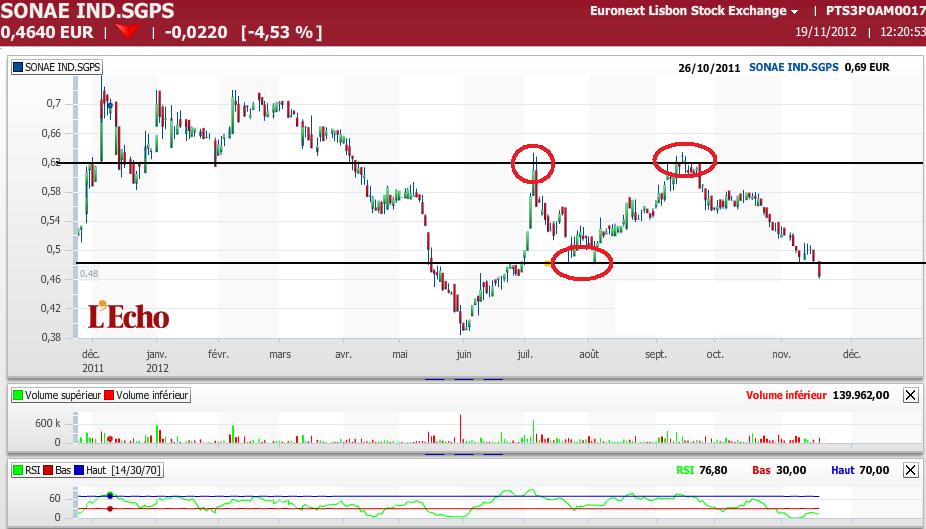Click the 0,7 price axis label

pos(54,104)
